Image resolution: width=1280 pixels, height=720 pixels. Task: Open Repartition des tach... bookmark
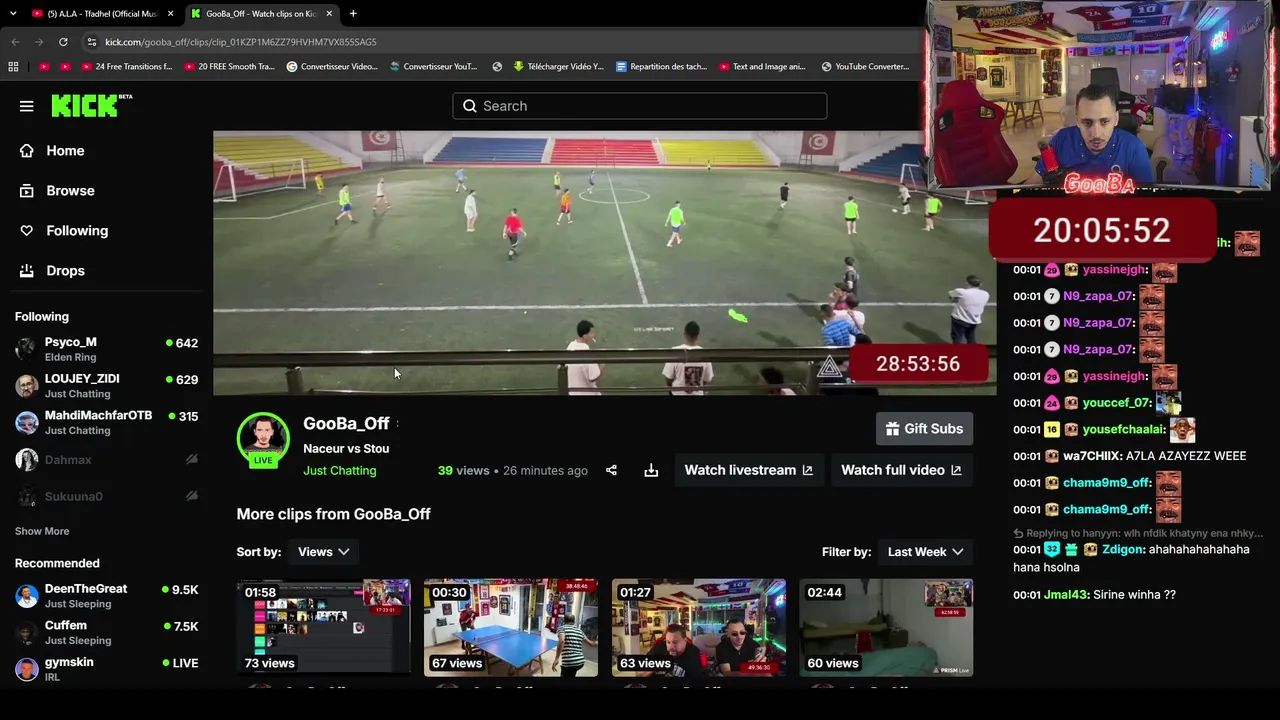[662, 67]
